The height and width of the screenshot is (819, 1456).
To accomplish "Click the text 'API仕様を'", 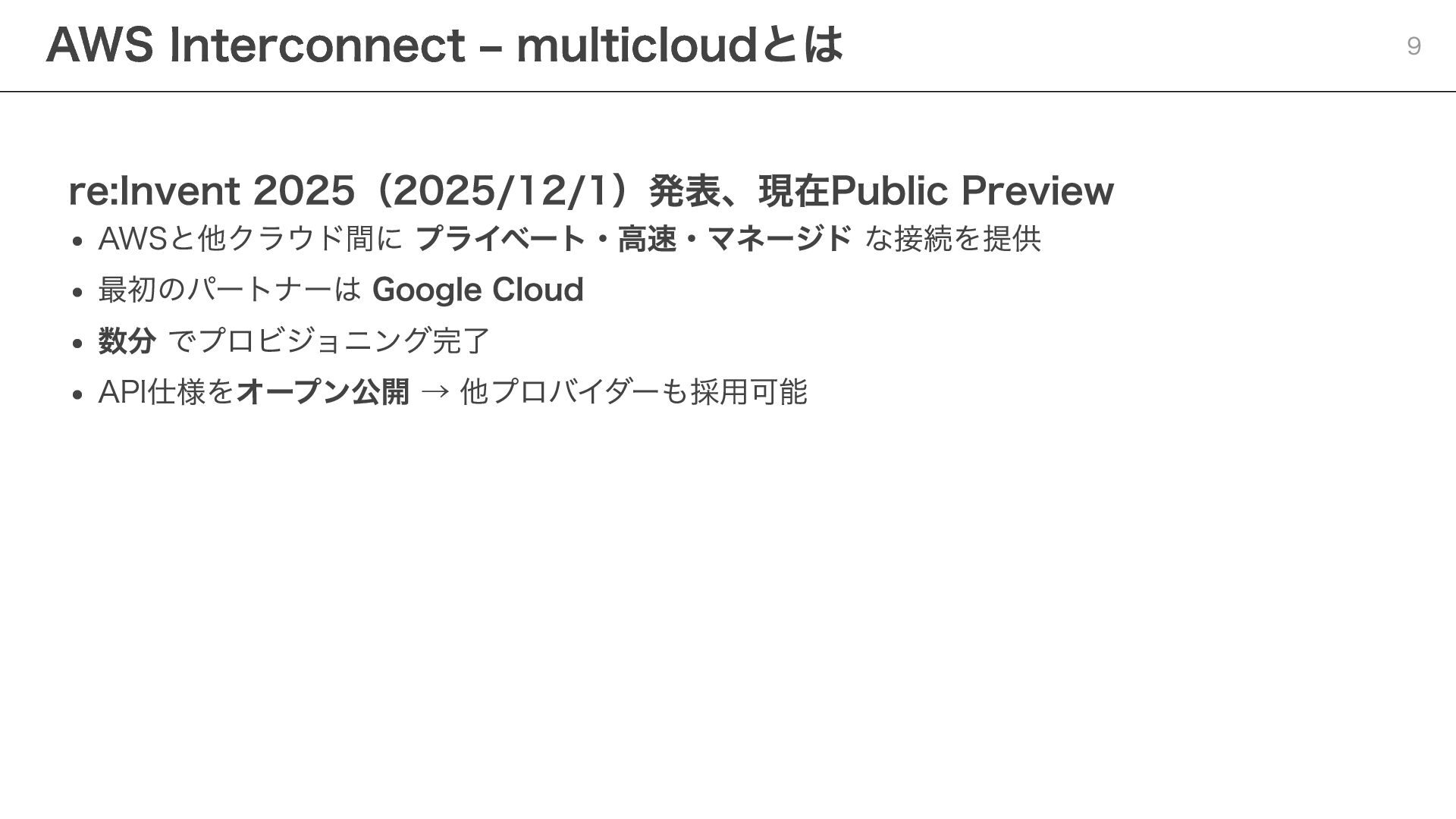I will pos(166,392).
